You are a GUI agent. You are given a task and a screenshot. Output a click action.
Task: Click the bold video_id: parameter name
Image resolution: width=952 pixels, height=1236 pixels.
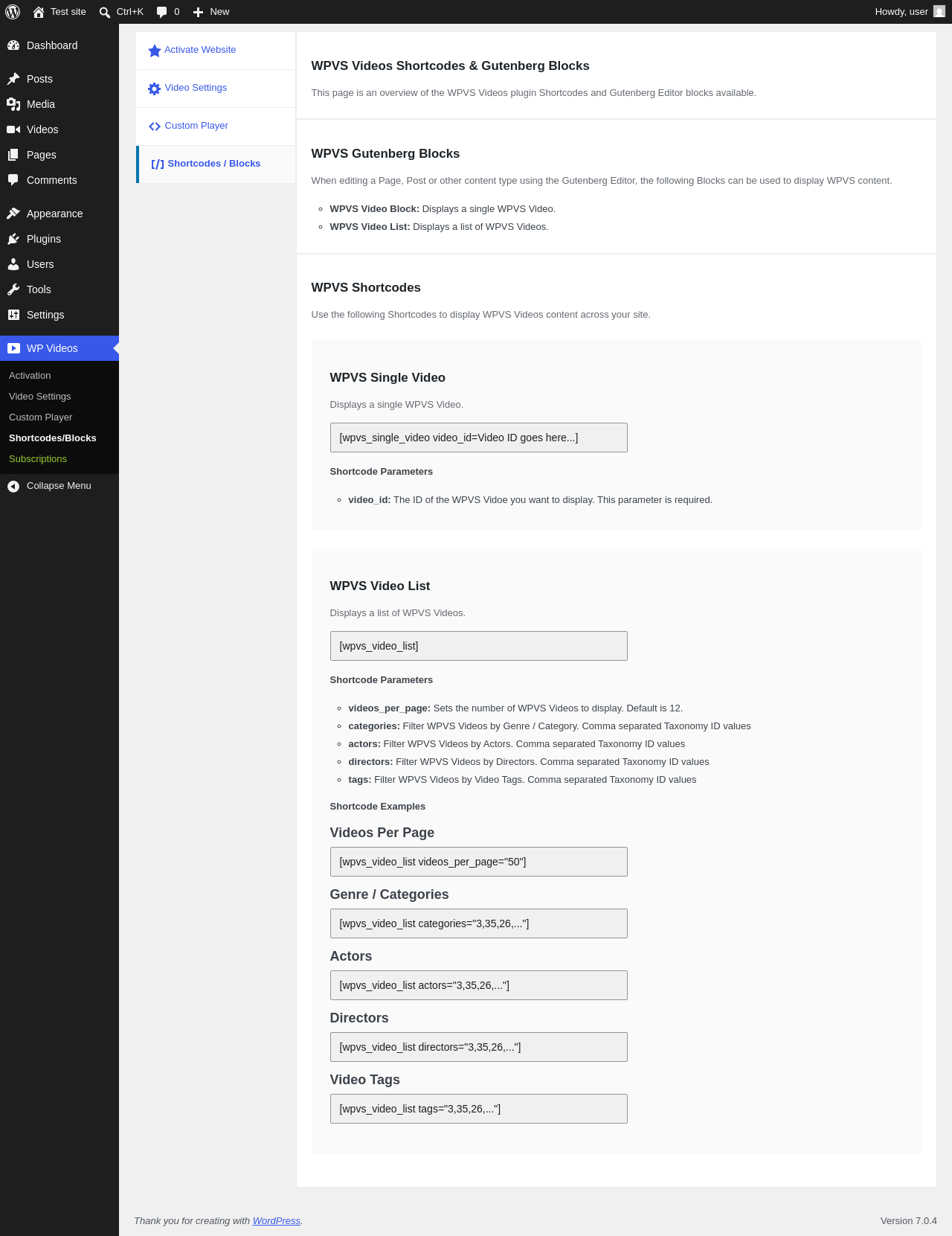pyautogui.click(x=370, y=500)
